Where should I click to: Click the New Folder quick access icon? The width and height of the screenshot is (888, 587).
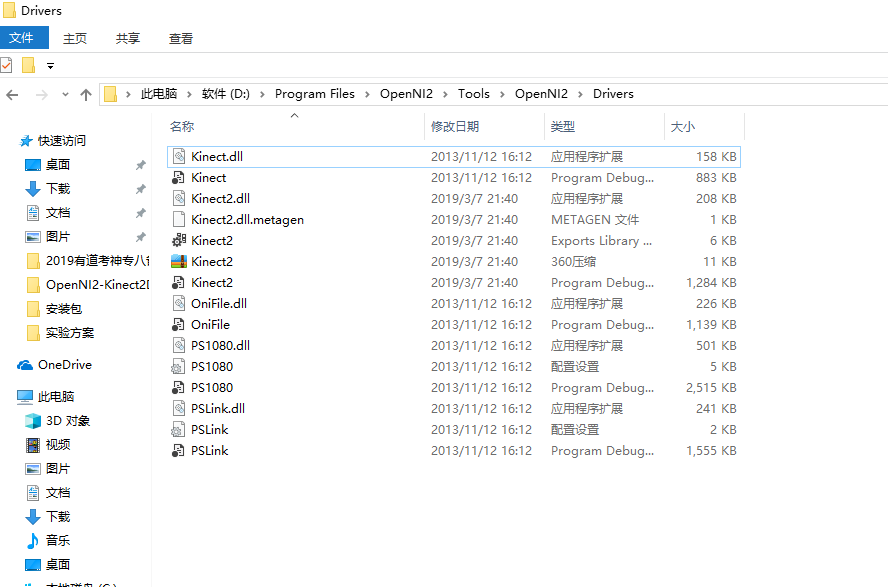[30, 65]
